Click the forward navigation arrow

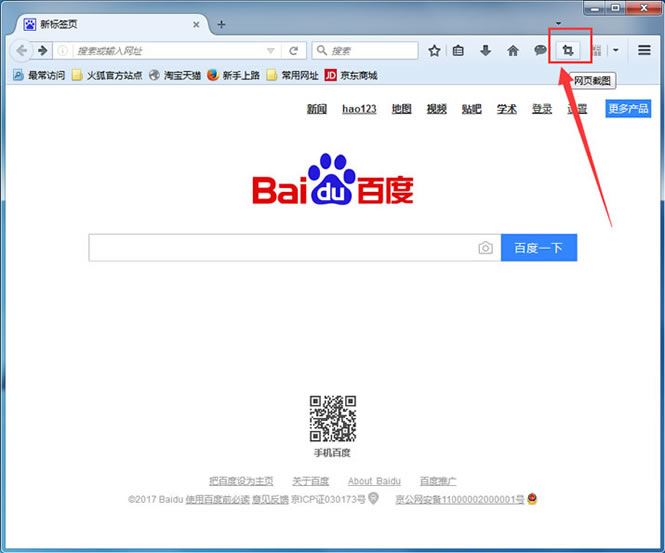[x=42, y=51]
